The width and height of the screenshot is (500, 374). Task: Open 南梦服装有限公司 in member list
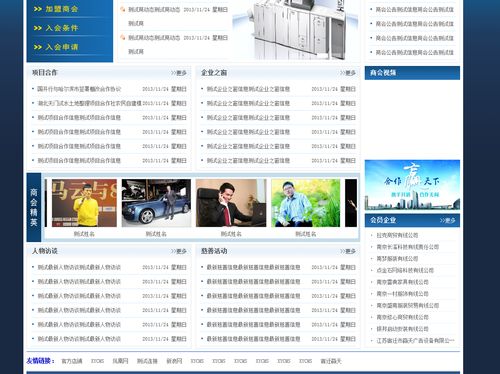397,259
